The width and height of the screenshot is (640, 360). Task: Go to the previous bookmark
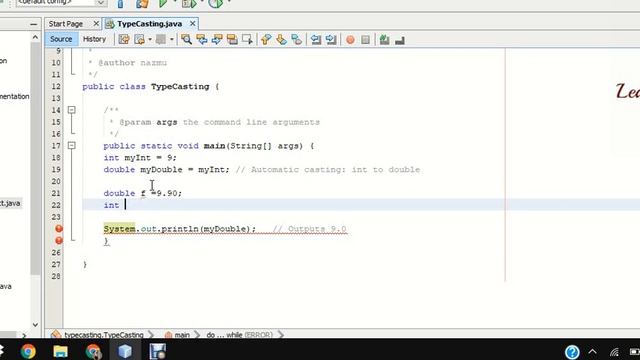click(266, 39)
